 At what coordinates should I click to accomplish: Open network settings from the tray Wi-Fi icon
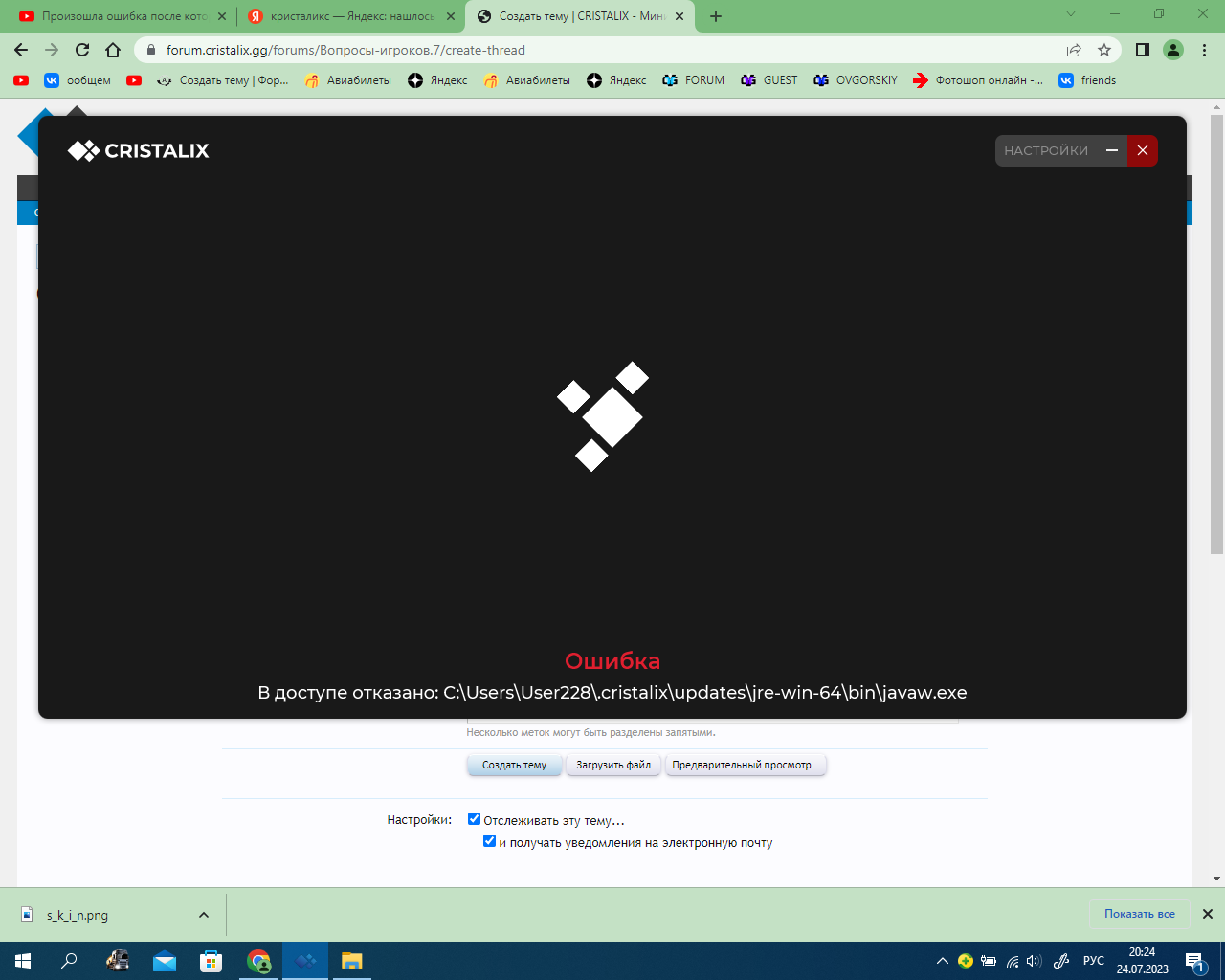point(1012,961)
